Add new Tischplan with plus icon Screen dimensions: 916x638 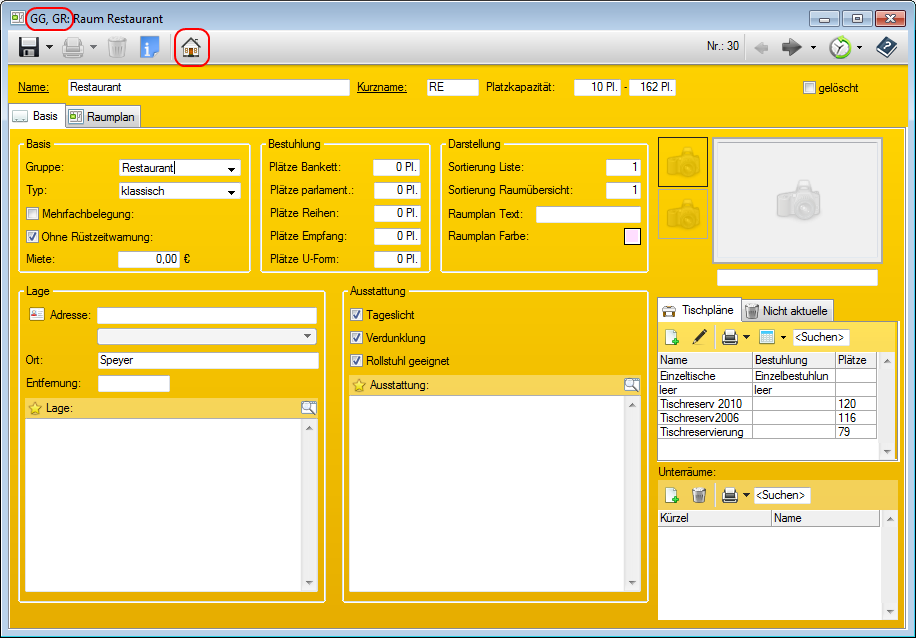tap(672, 337)
